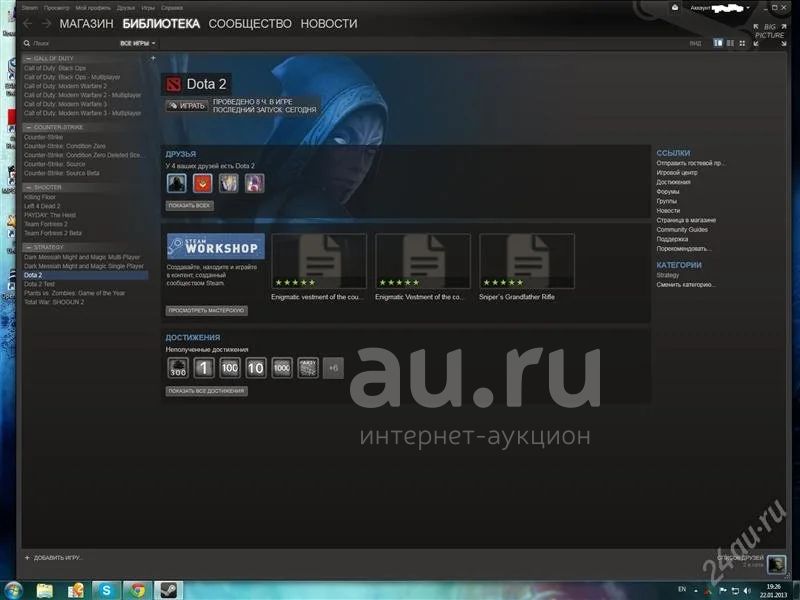The height and width of the screenshot is (600, 800).
Task: Show the +6 remaining achievements
Action: point(334,368)
